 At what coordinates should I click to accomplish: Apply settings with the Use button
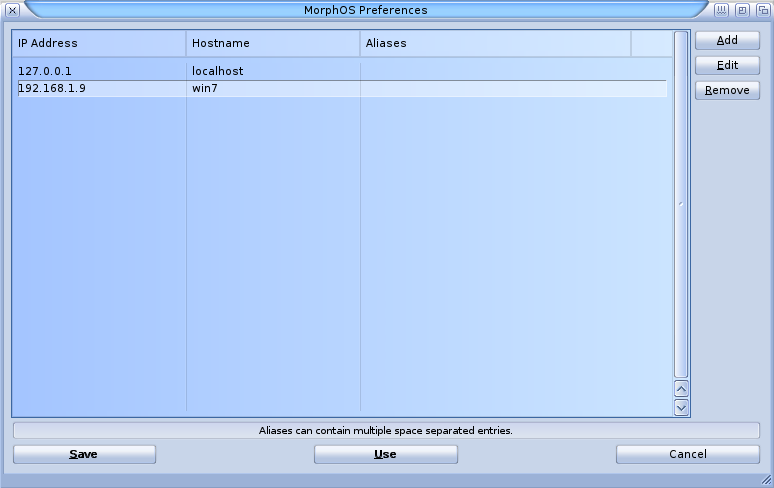click(x=386, y=454)
